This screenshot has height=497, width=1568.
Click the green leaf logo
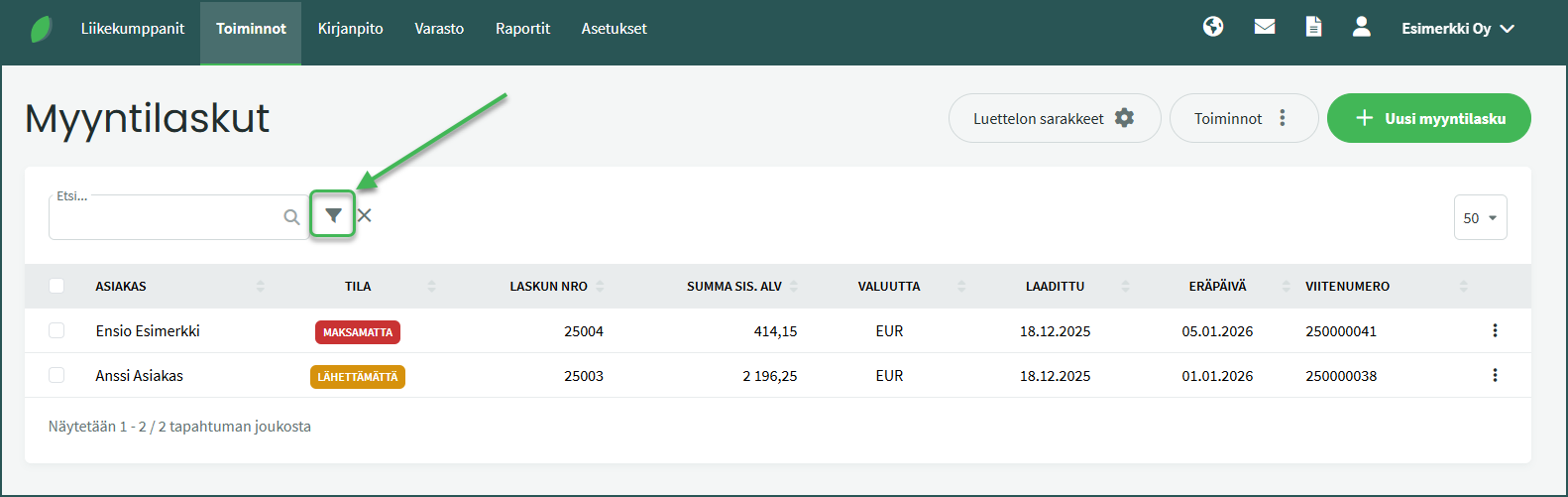41,29
